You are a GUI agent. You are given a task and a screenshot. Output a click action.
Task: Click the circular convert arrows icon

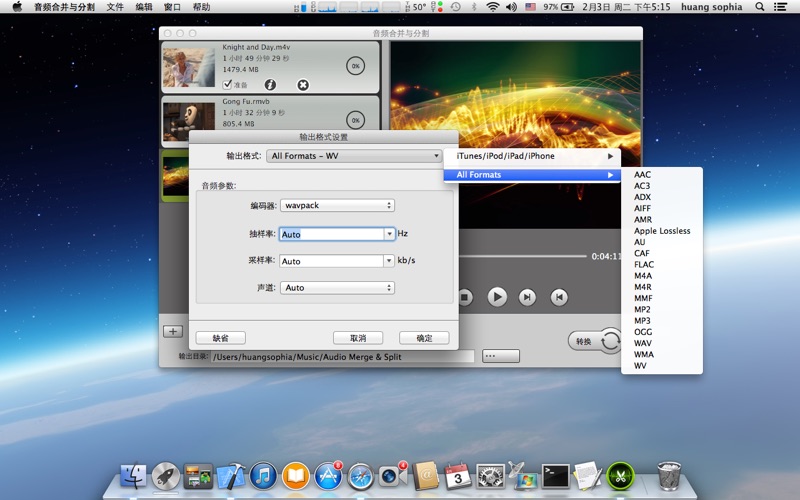[x=609, y=341]
